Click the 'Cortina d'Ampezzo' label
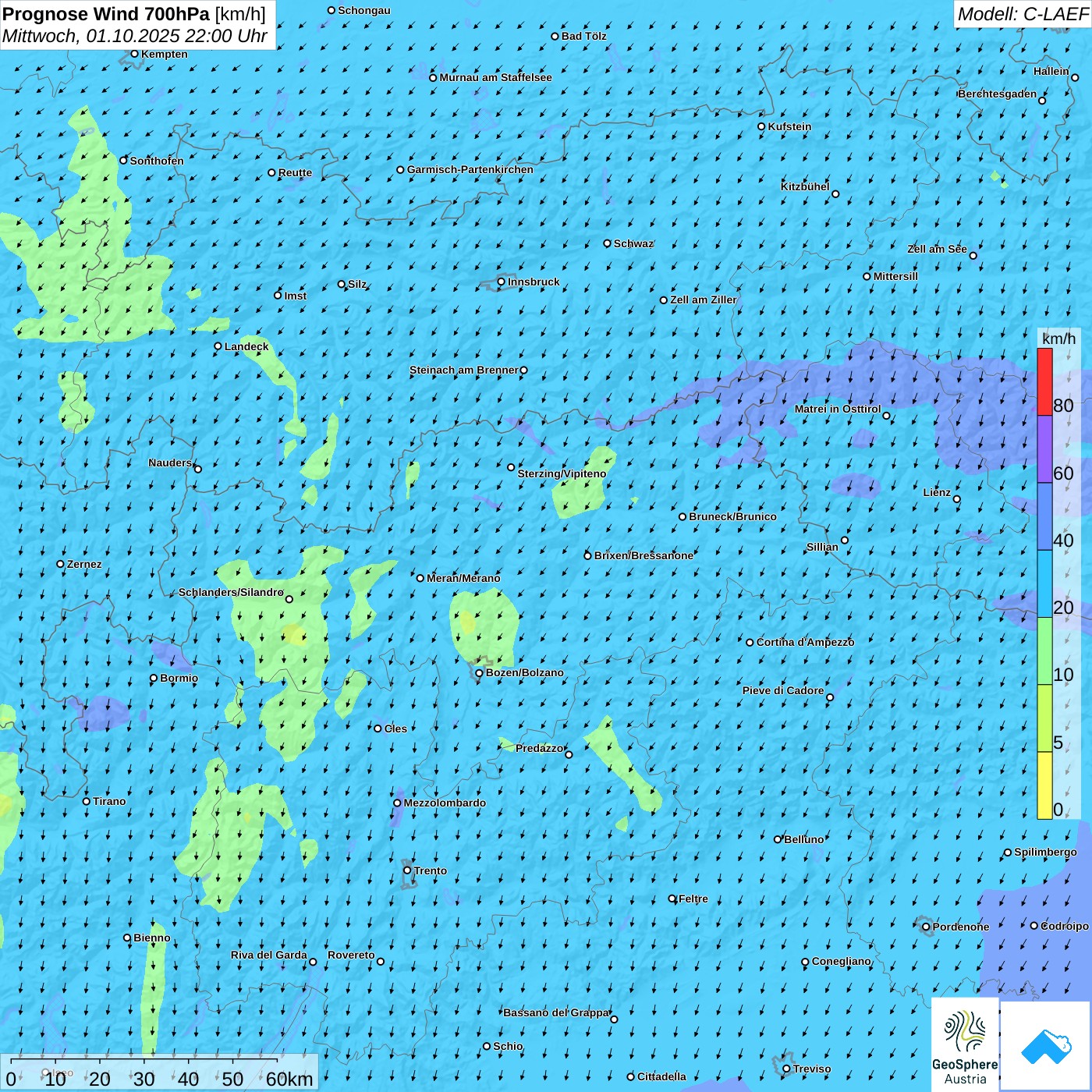This screenshot has width=1092, height=1092. (x=805, y=642)
